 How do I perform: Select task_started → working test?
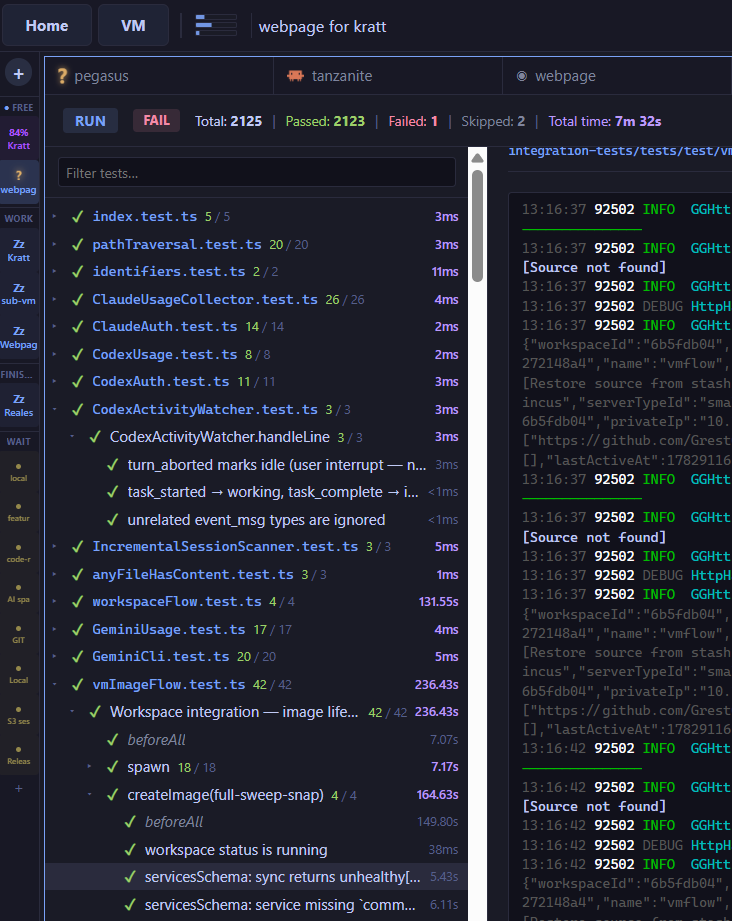[257, 492]
